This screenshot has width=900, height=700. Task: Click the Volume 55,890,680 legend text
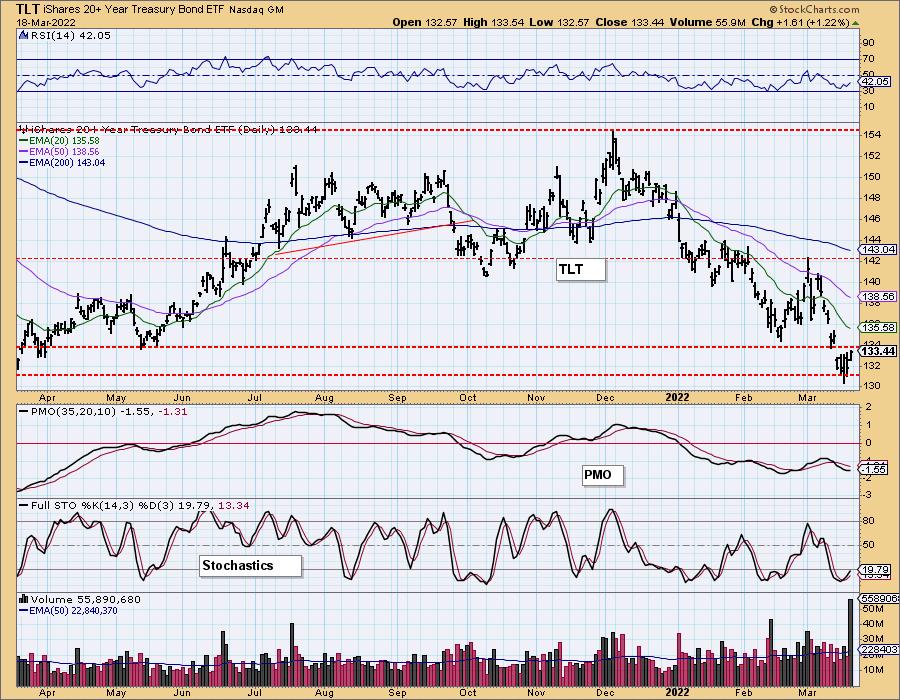86,600
